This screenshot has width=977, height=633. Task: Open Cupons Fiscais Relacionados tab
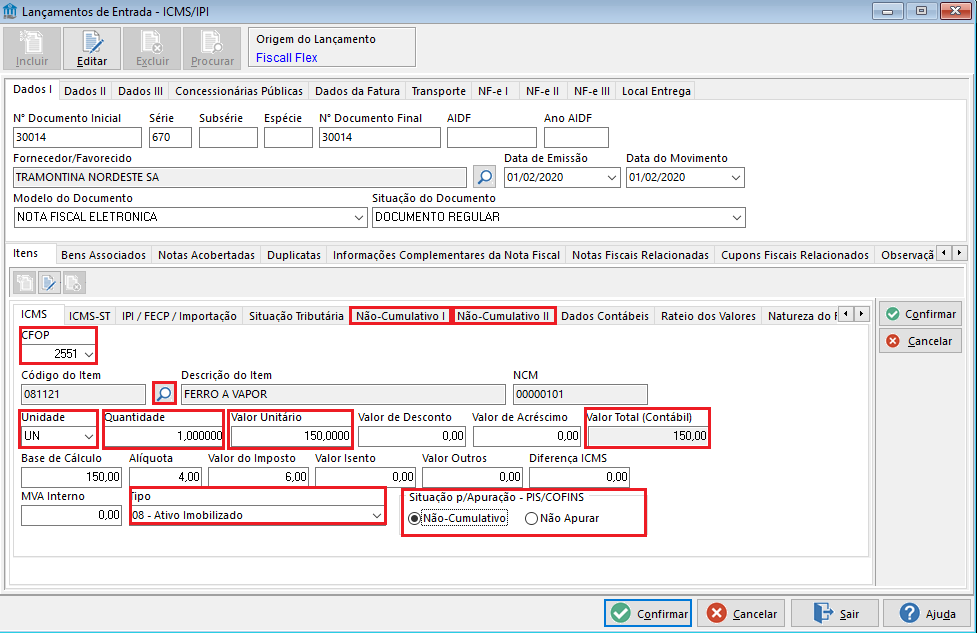click(794, 255)
